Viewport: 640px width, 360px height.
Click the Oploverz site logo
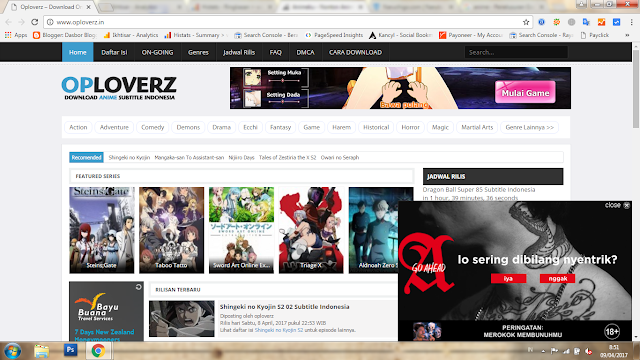tap(119, 88)
